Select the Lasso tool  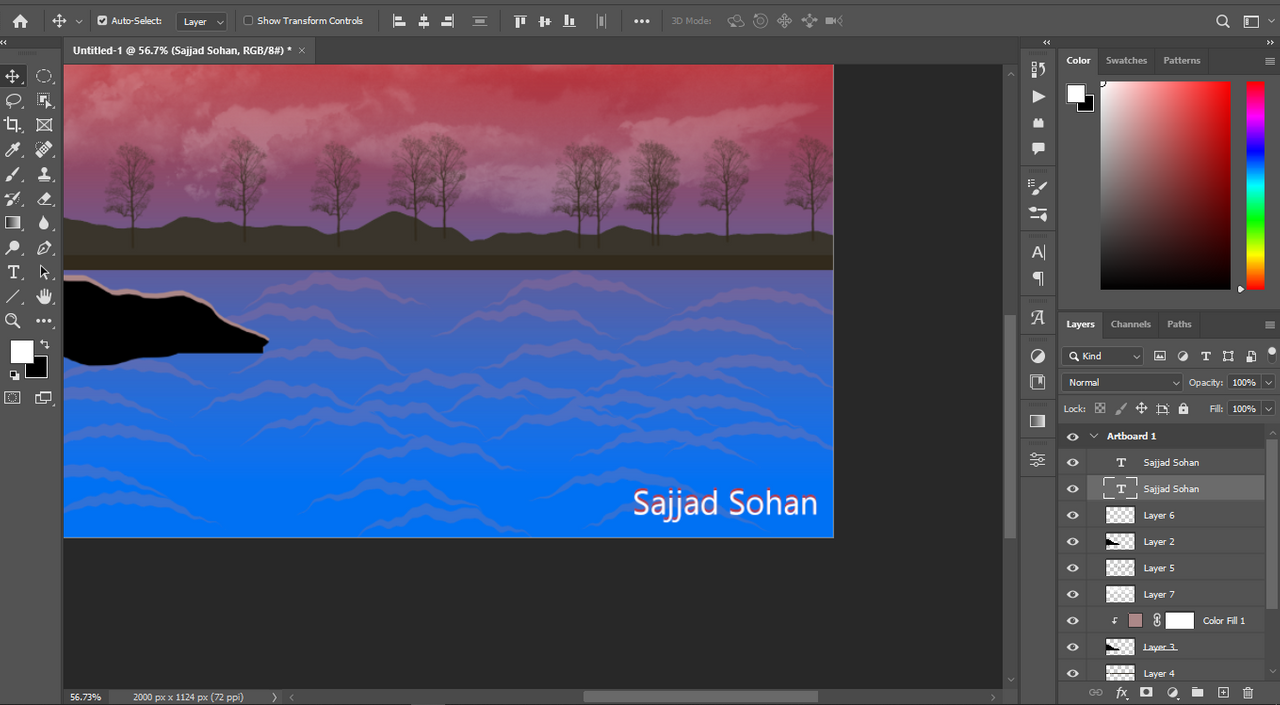(x=13, y=101)
